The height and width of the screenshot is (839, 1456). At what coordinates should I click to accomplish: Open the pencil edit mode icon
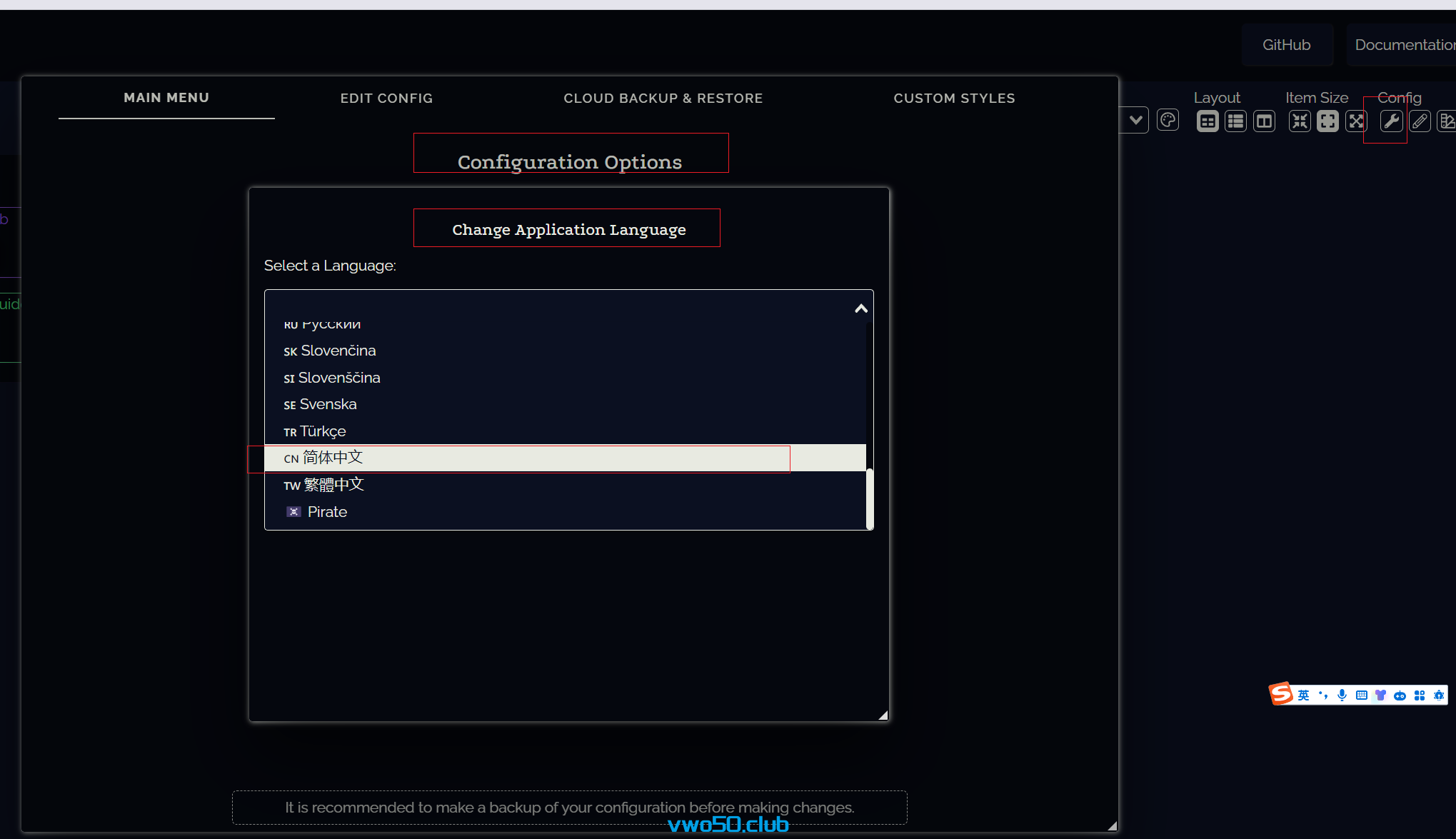point(1420,121)
